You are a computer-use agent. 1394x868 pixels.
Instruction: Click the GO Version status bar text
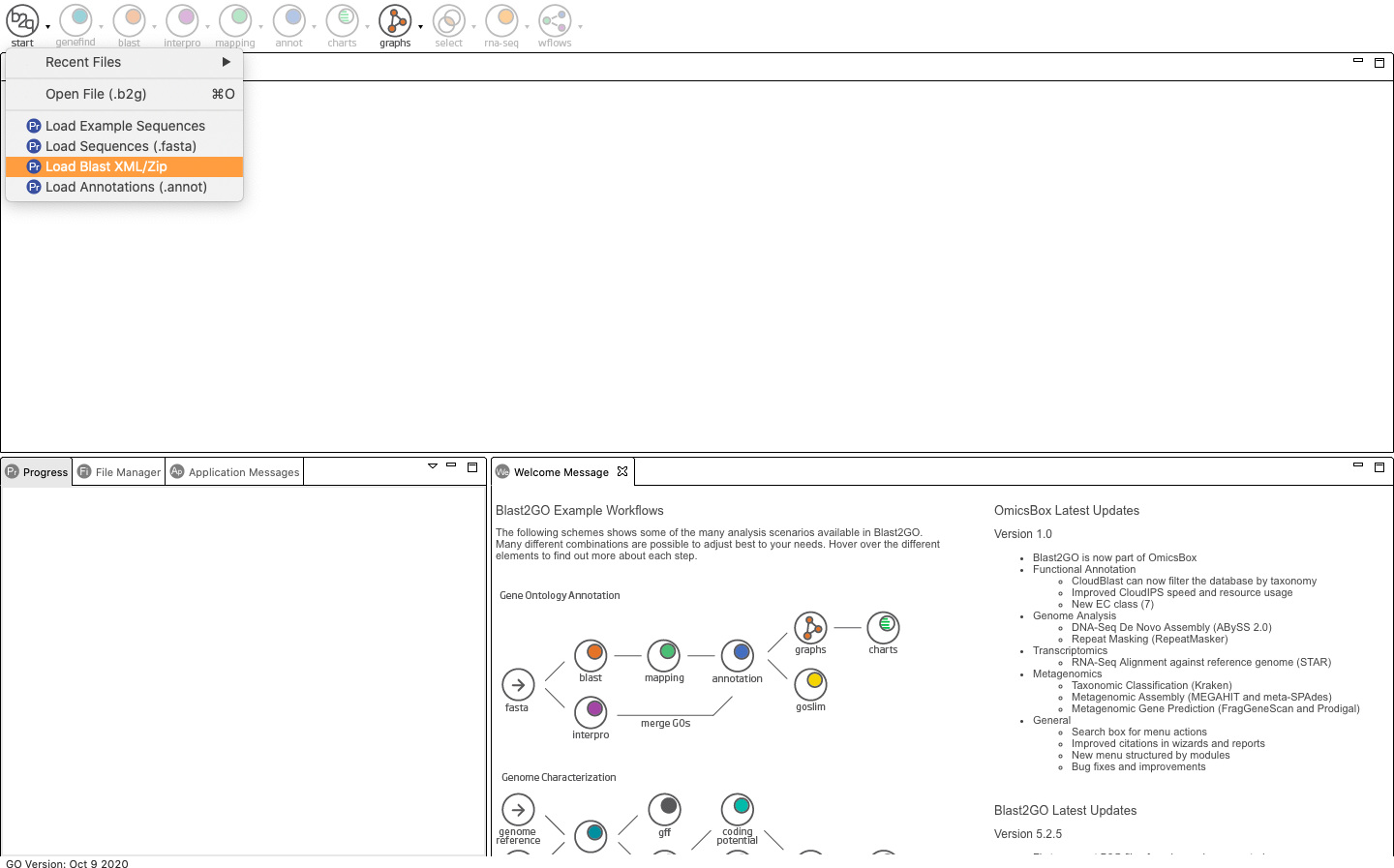[x=67, y=864]
